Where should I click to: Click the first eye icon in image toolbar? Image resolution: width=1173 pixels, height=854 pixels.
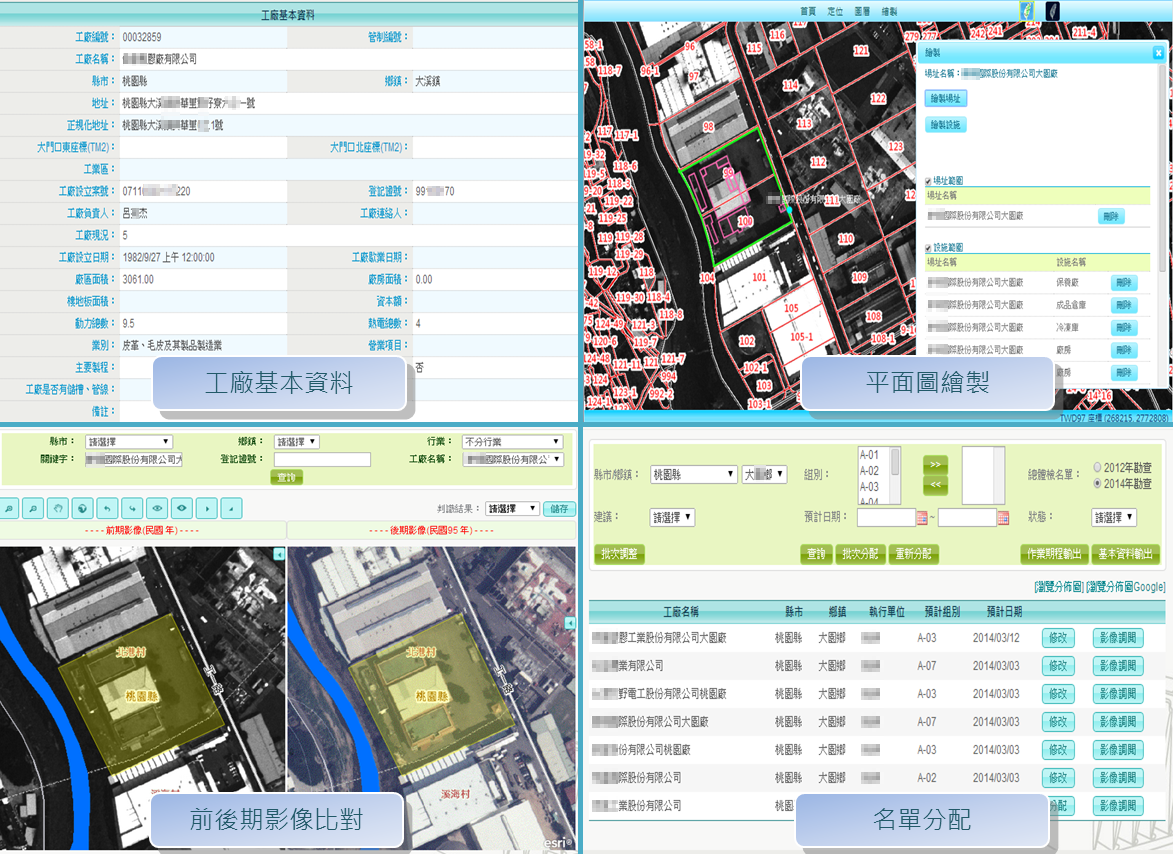pos(157,509)
